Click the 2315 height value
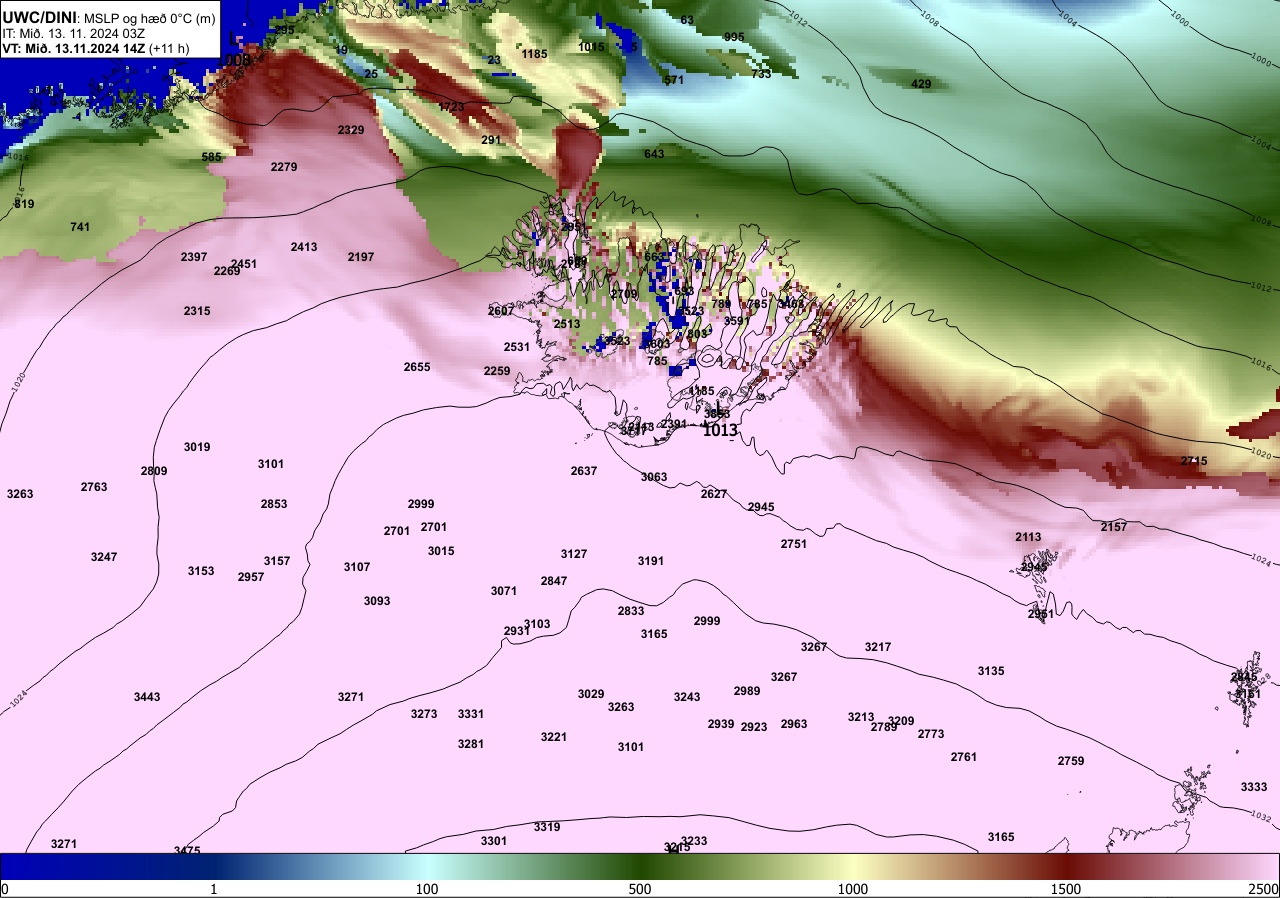The image size is (1280, 898). point(197,311)
